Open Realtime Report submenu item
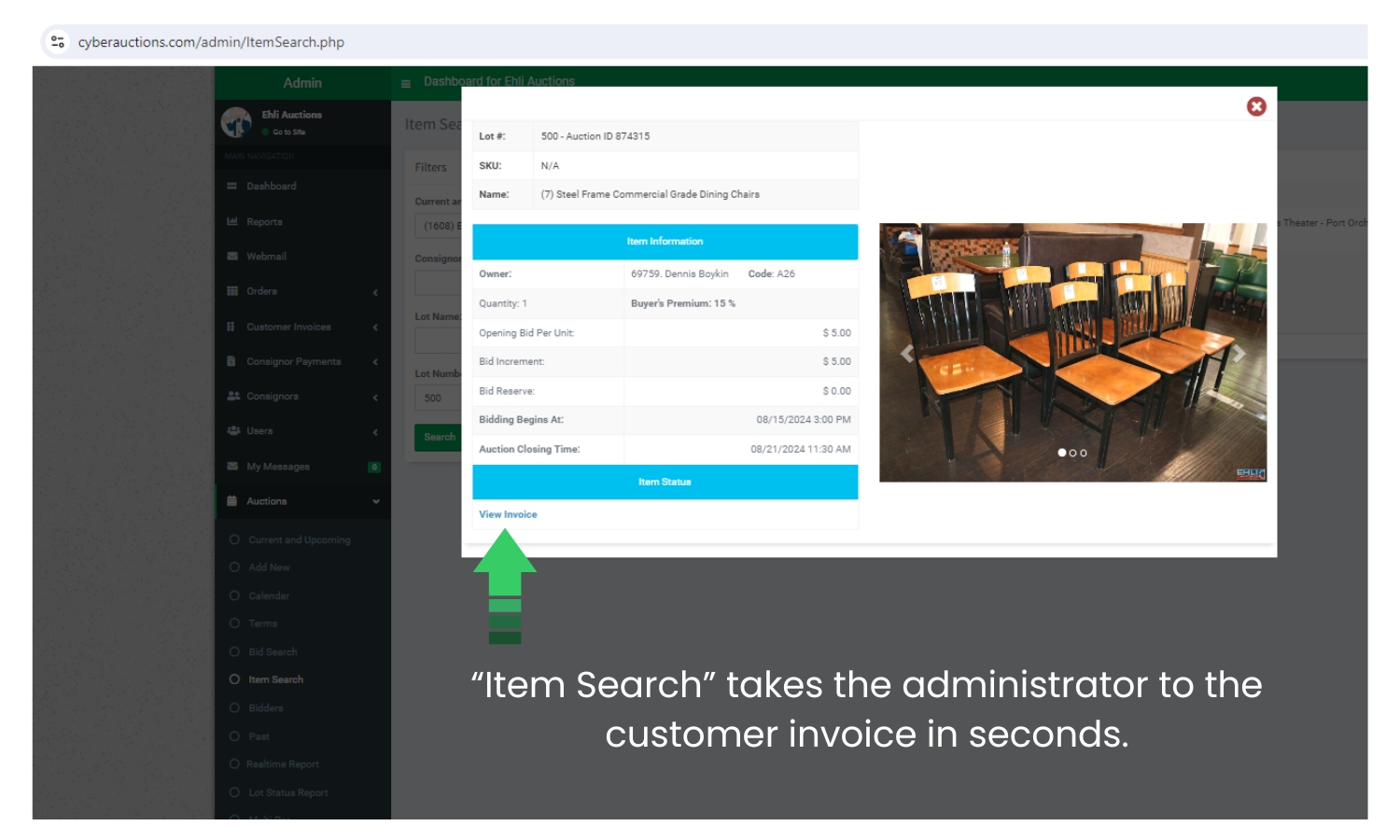Image resolution: width=1400 pixels, height=840 pixels. (283, 764)
